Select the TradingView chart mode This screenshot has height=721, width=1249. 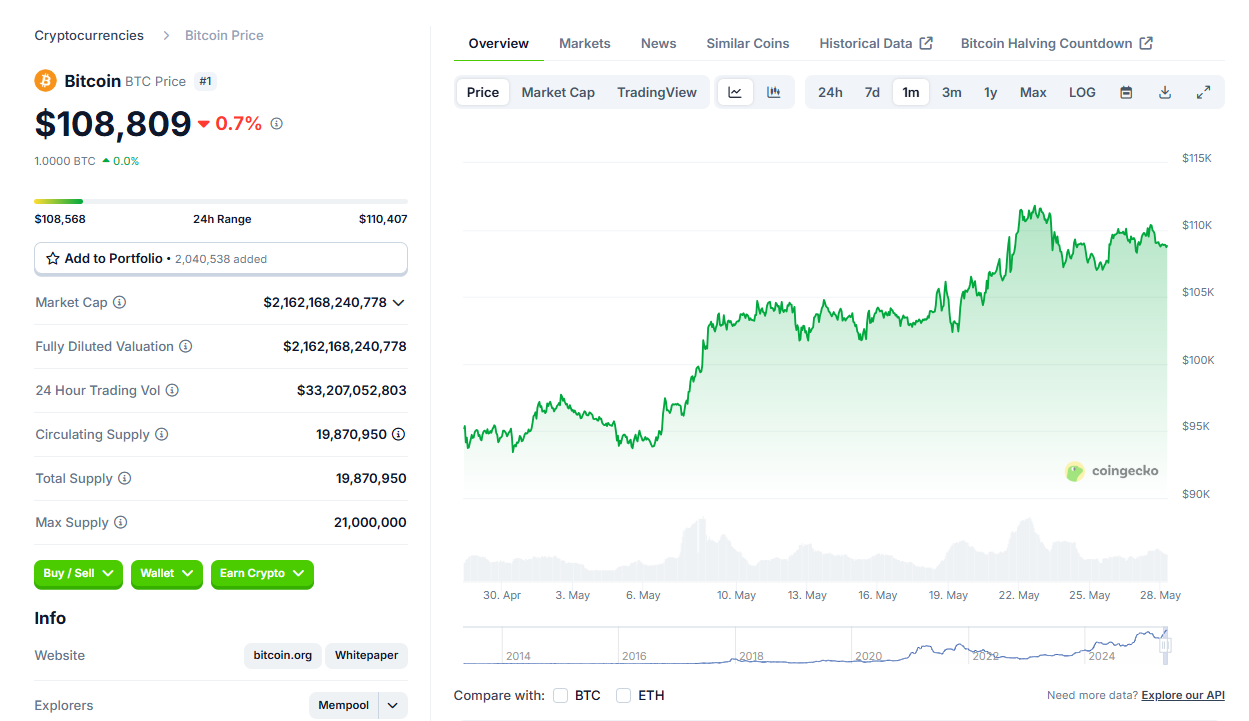coord(657,92)
